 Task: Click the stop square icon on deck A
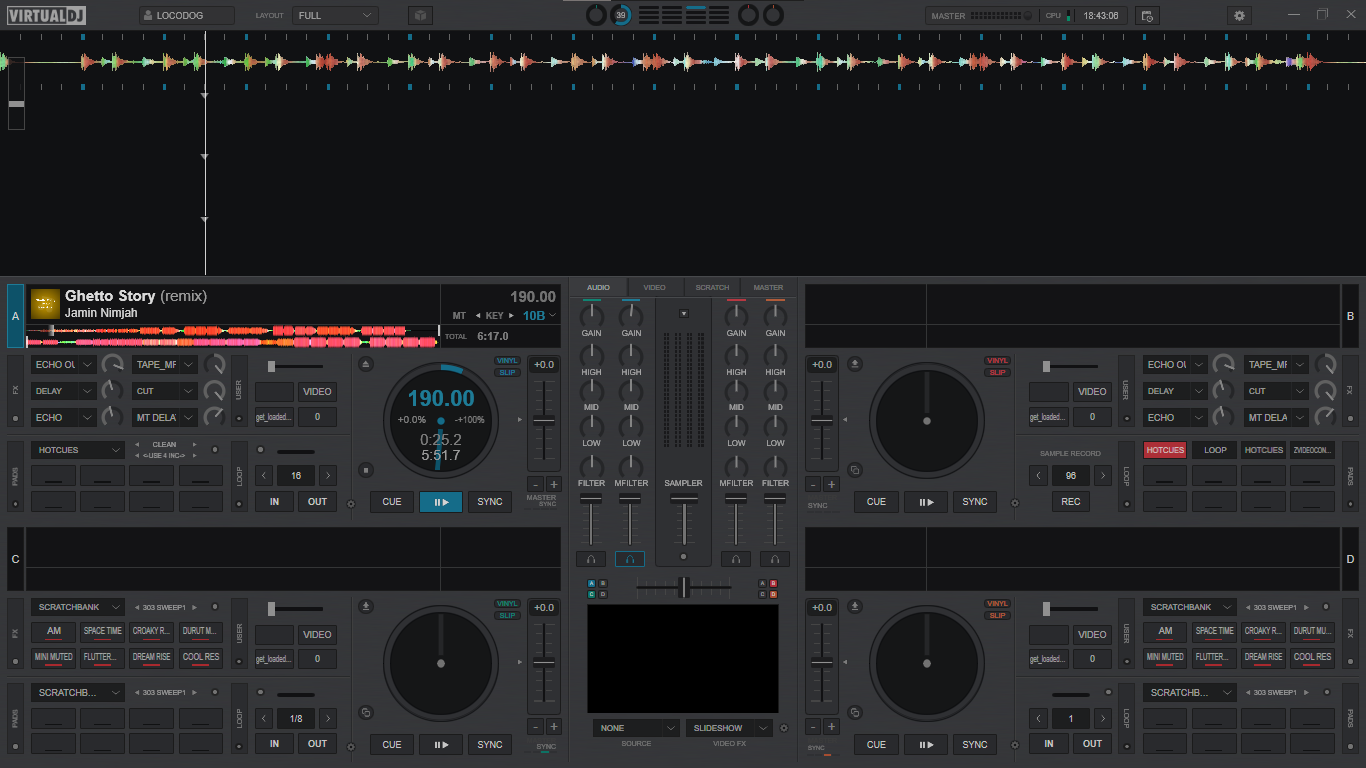(x=366, y=469)
